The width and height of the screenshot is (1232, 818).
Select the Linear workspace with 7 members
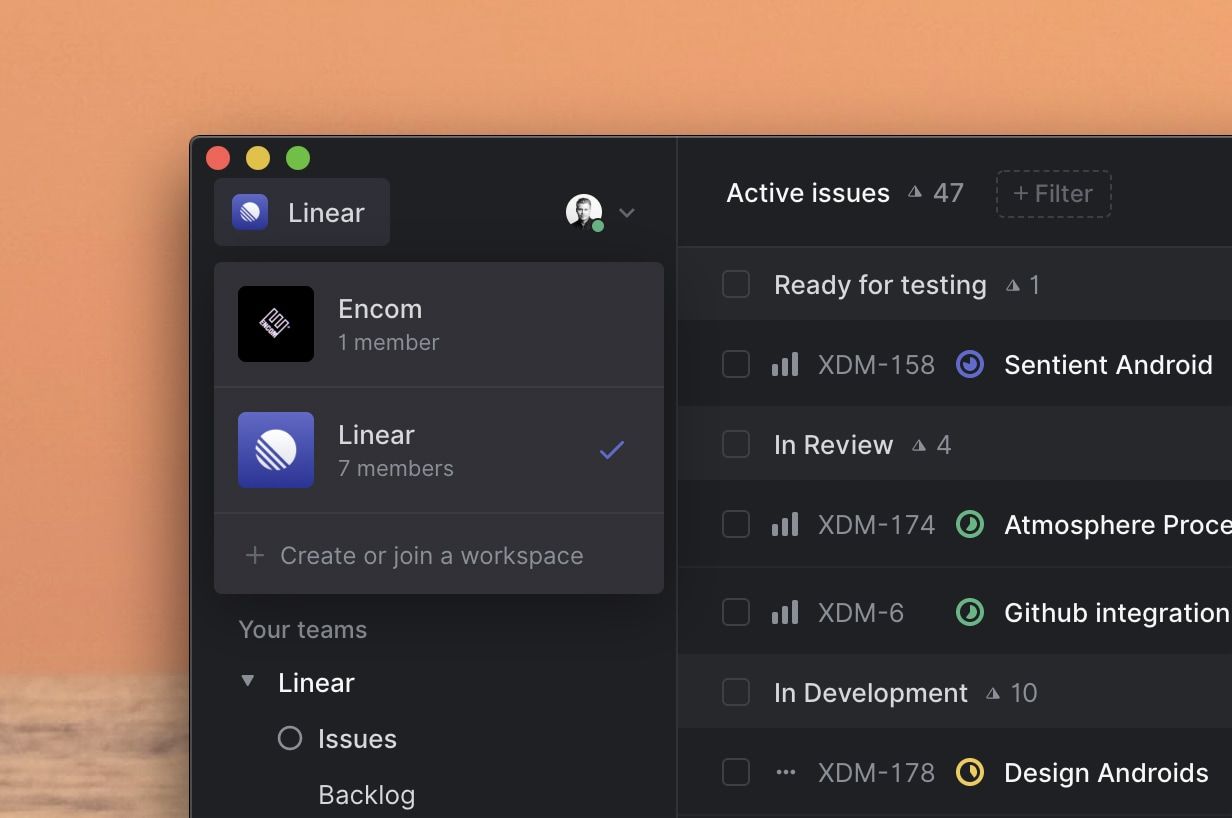439,450
